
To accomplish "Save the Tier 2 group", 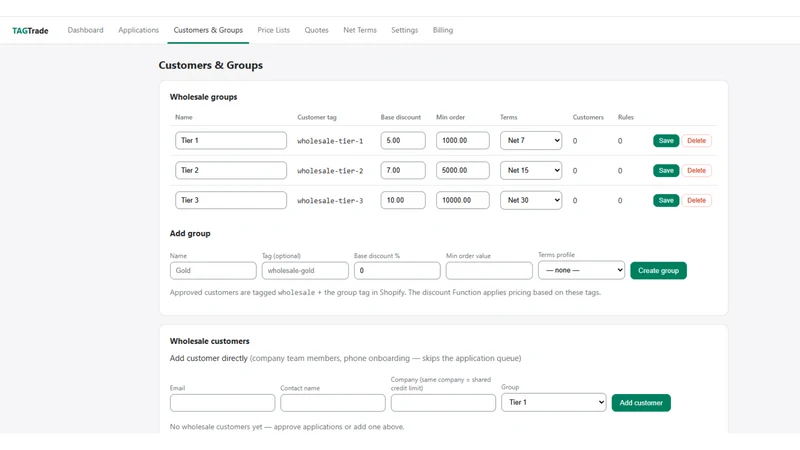I will [x=666, y=170].
